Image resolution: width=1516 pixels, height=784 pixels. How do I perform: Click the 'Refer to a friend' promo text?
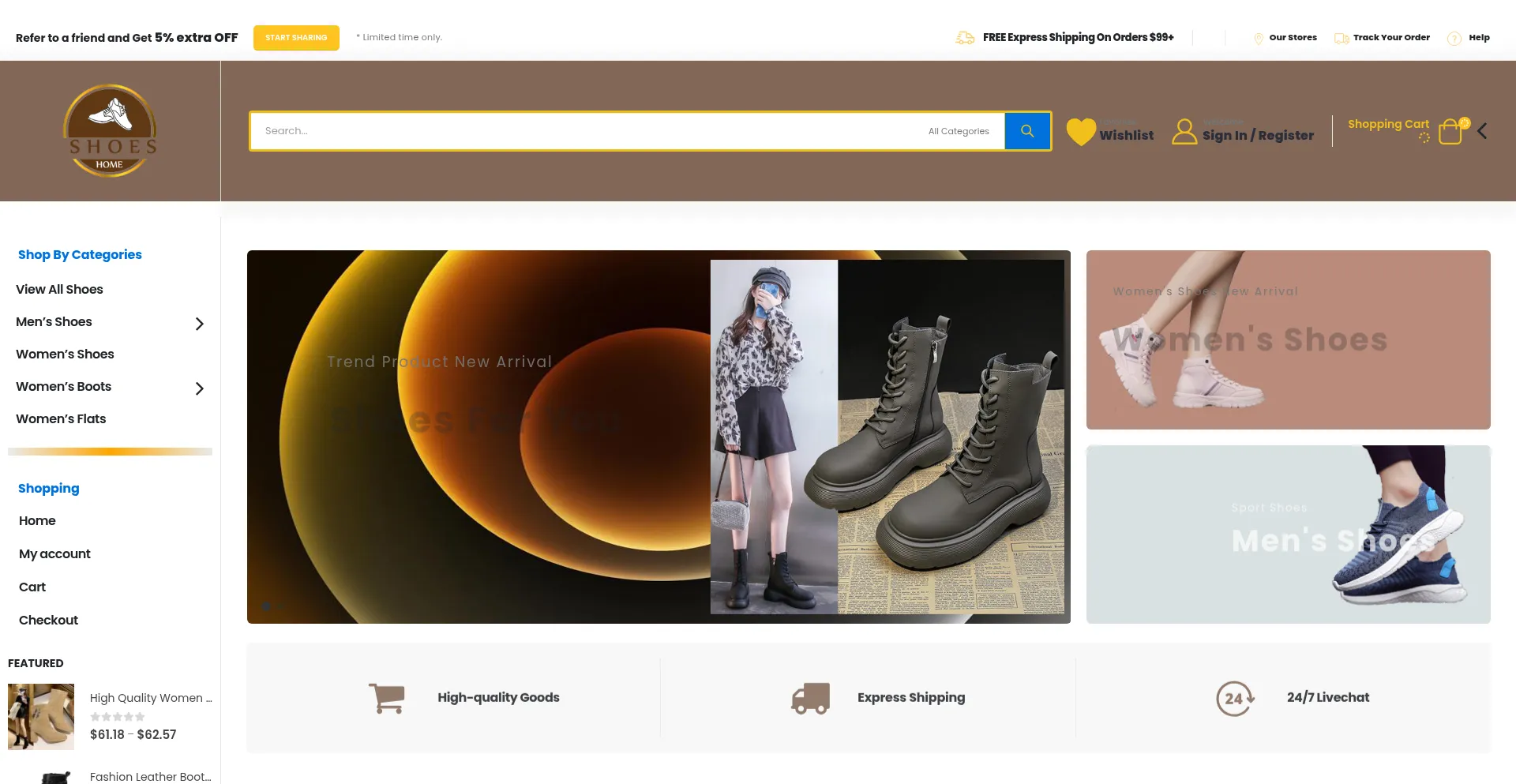pos(126,37)
